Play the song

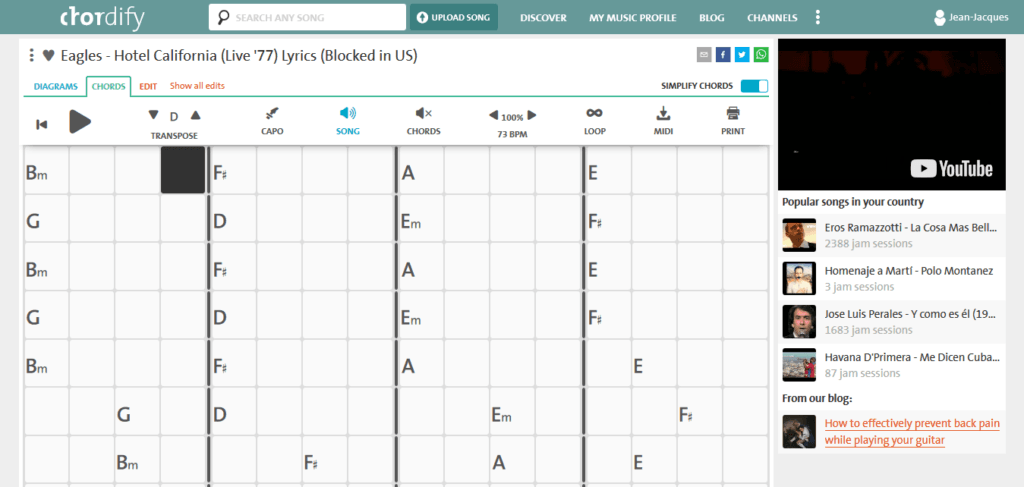click(x=80, y=121)
